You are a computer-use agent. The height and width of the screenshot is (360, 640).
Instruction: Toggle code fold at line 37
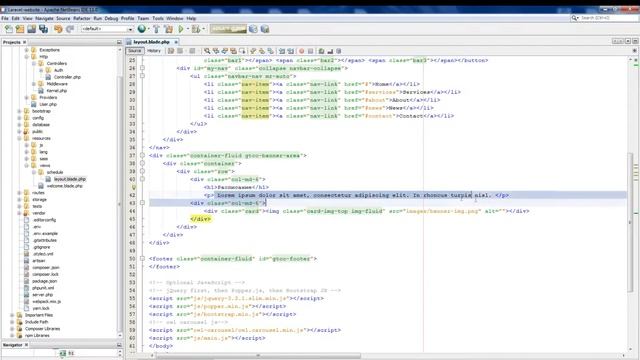(142, 155)
